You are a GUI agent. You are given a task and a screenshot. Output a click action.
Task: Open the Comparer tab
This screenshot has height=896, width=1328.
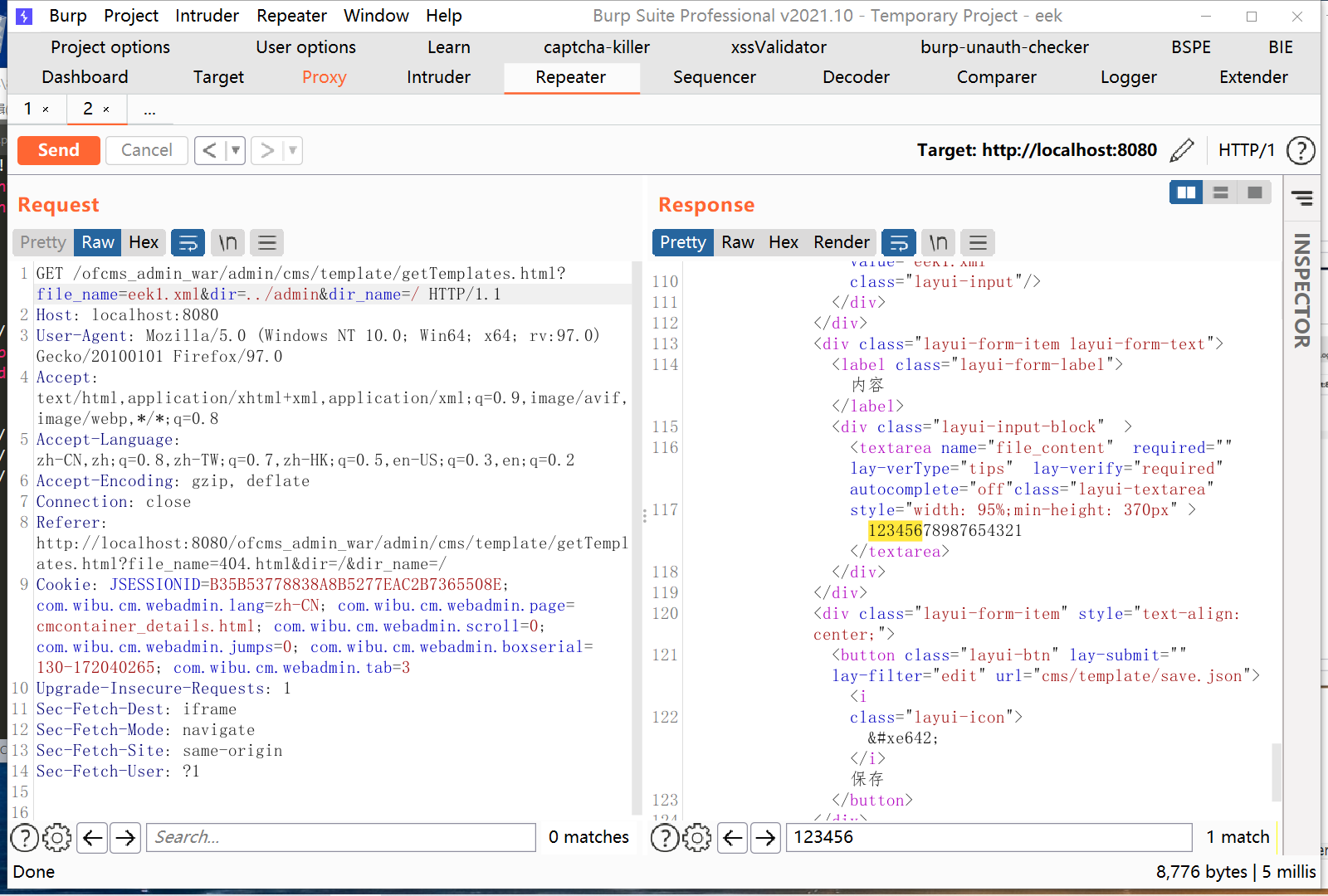tap(996, 77)
